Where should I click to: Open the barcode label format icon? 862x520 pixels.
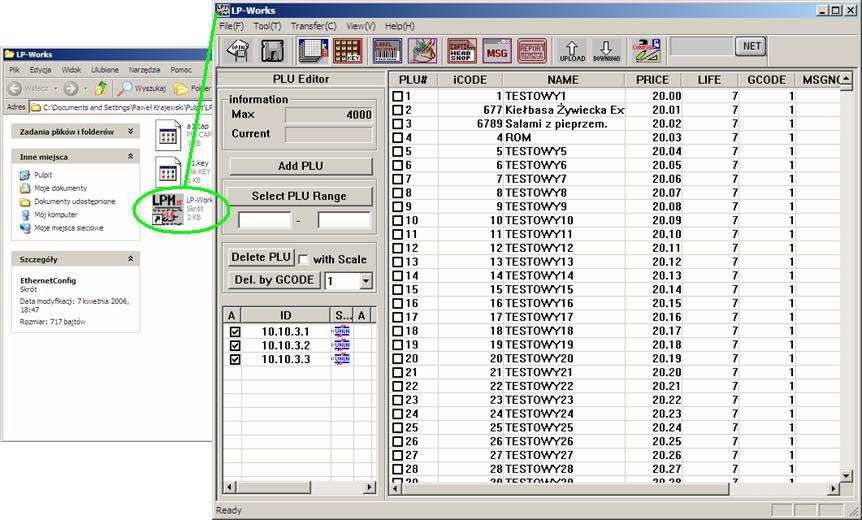click(x=387, y=51)
